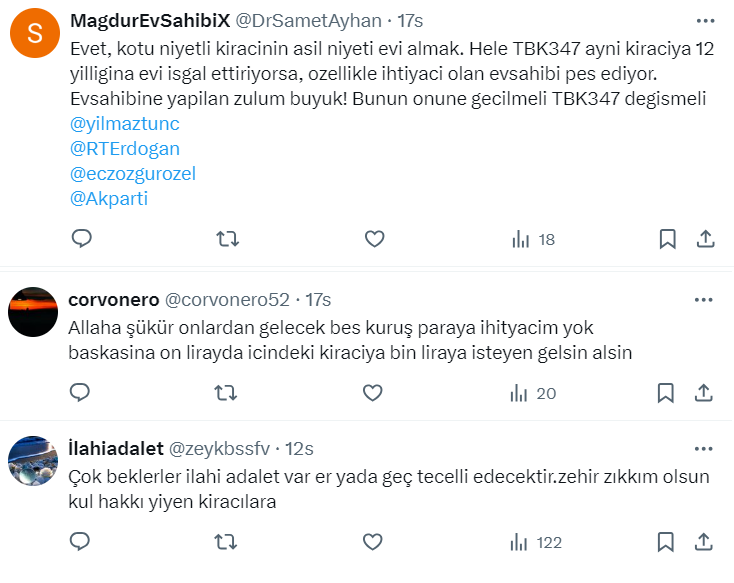734x583 pixels.
Task: Share the İlahiadalet tweet
Action: click(x=704, y=542)
